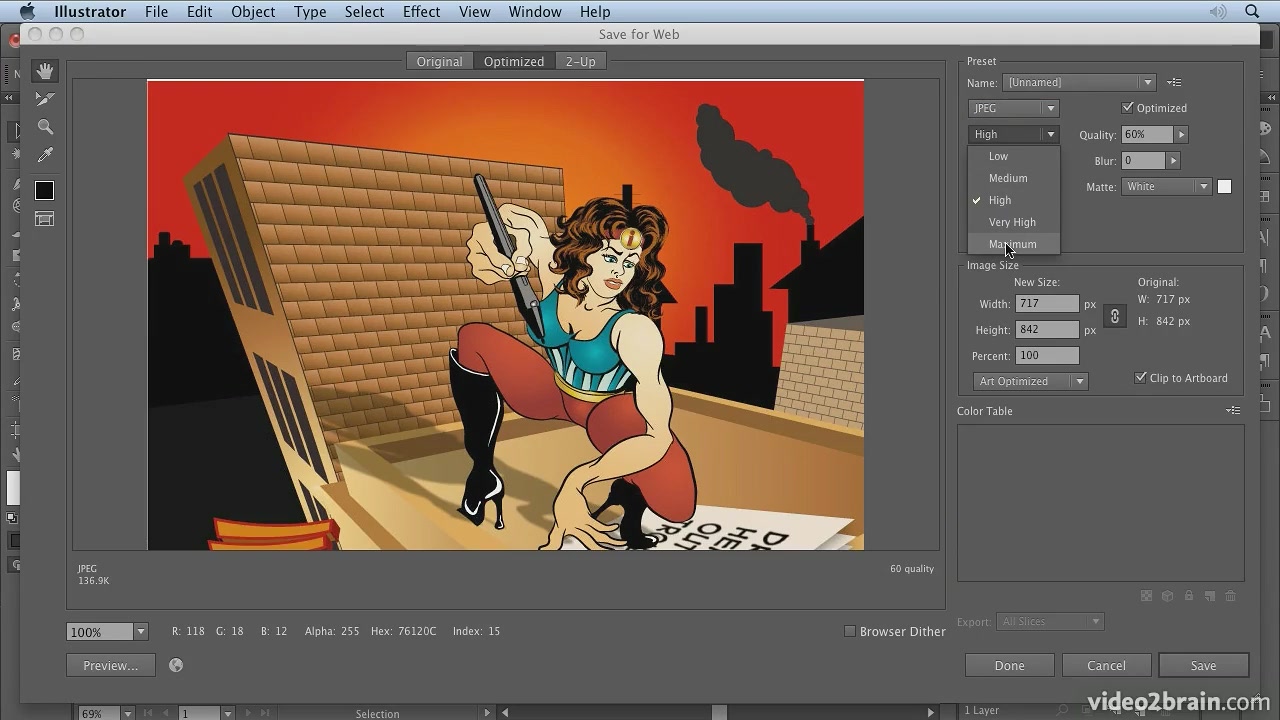Click the black eyedropper color swatch
Screen dimensions: 1280x720
(44, 190)
